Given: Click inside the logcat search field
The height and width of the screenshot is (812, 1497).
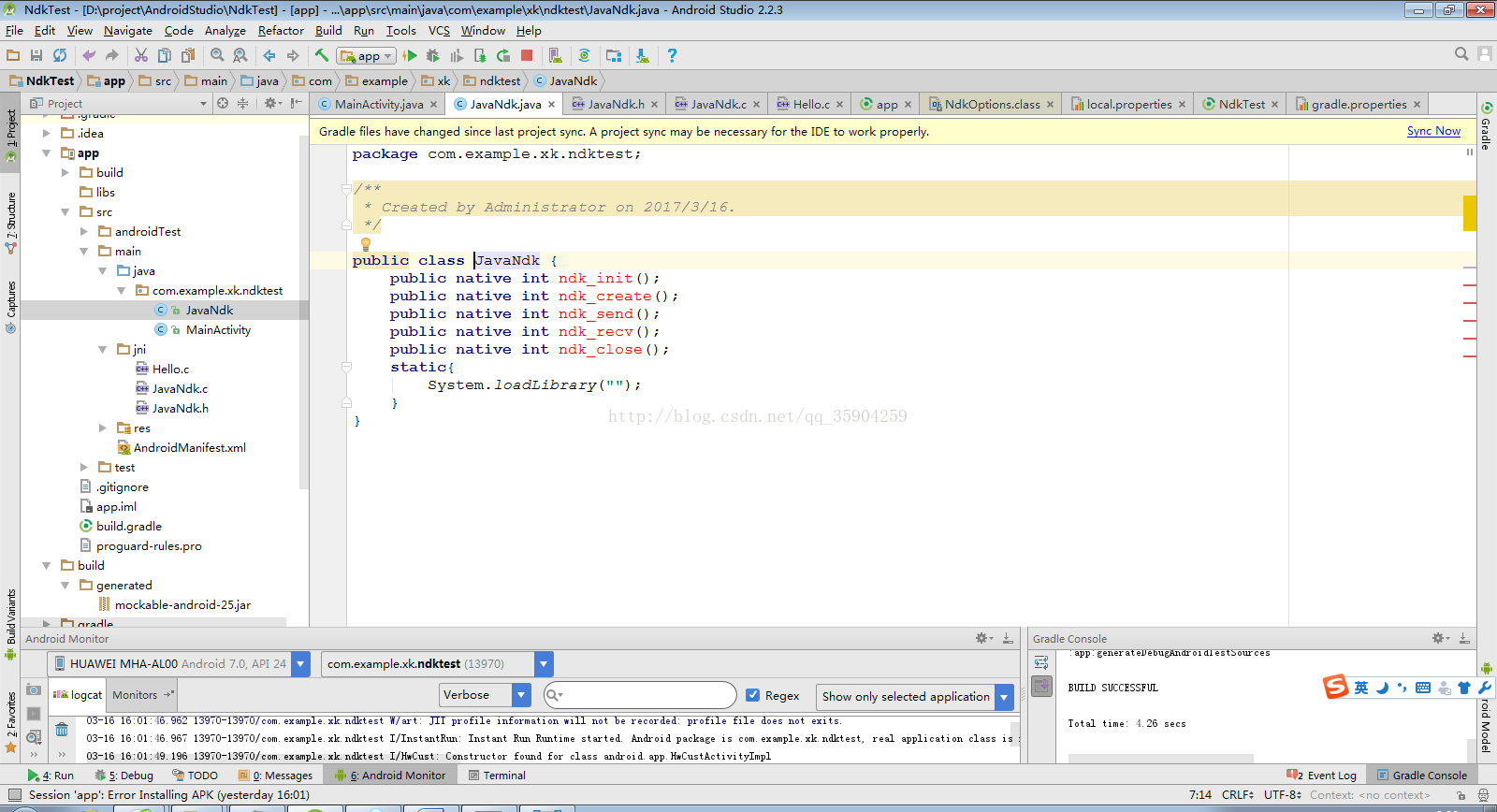Looking at the screenshot, I should point(642,695).
